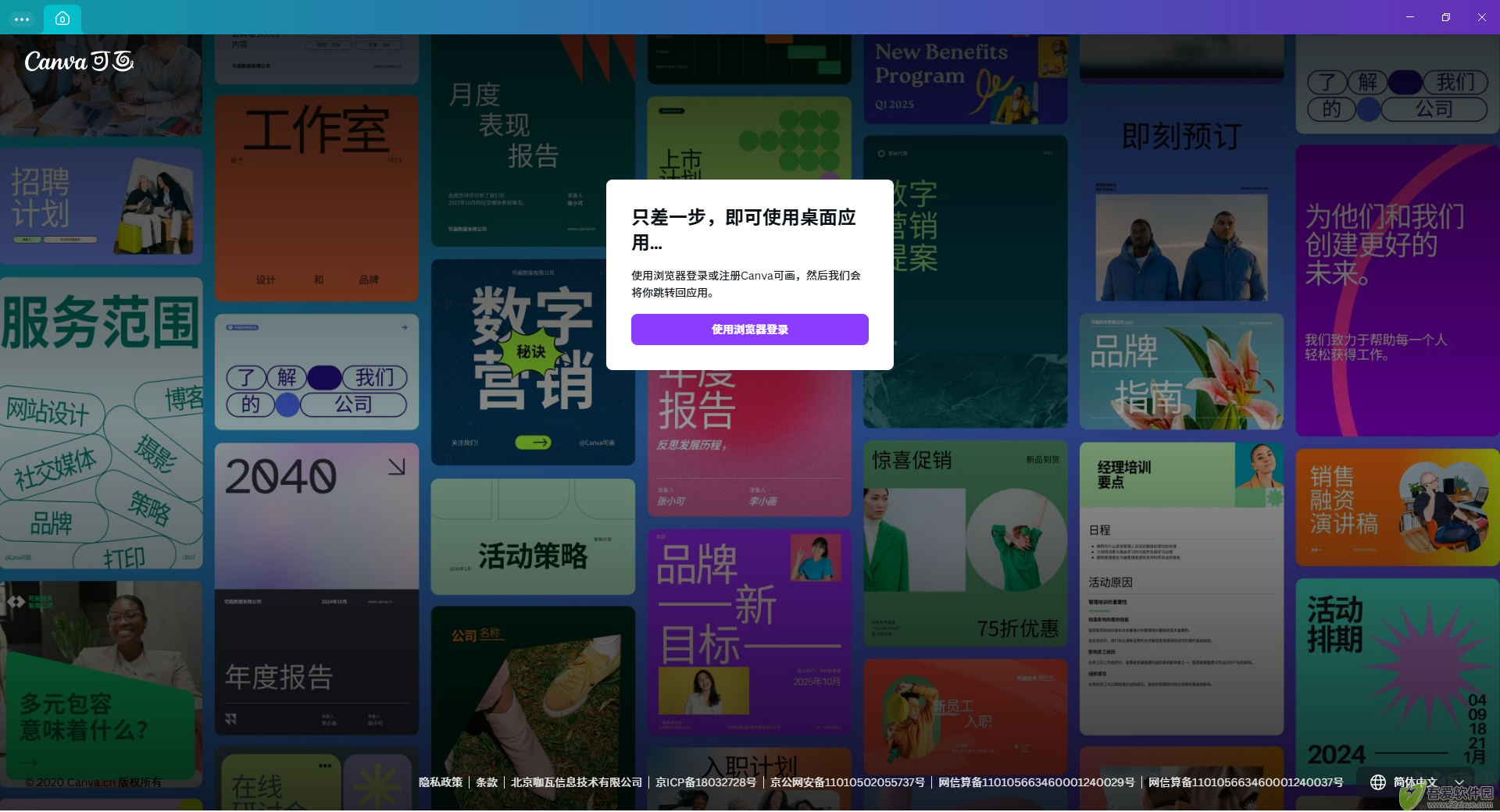Open the three-dots menu in title bar

(x=22, y=19)
